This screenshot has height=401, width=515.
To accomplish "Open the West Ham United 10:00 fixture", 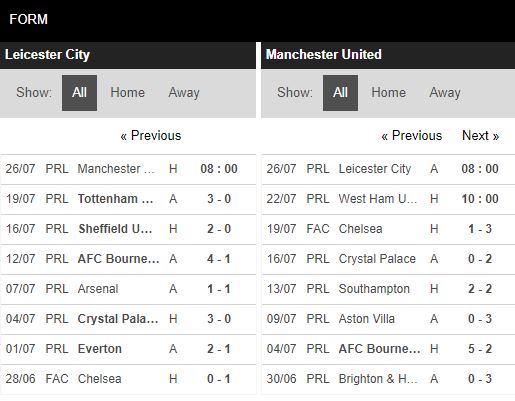I will pyautogui.click(x=388, y=199).
